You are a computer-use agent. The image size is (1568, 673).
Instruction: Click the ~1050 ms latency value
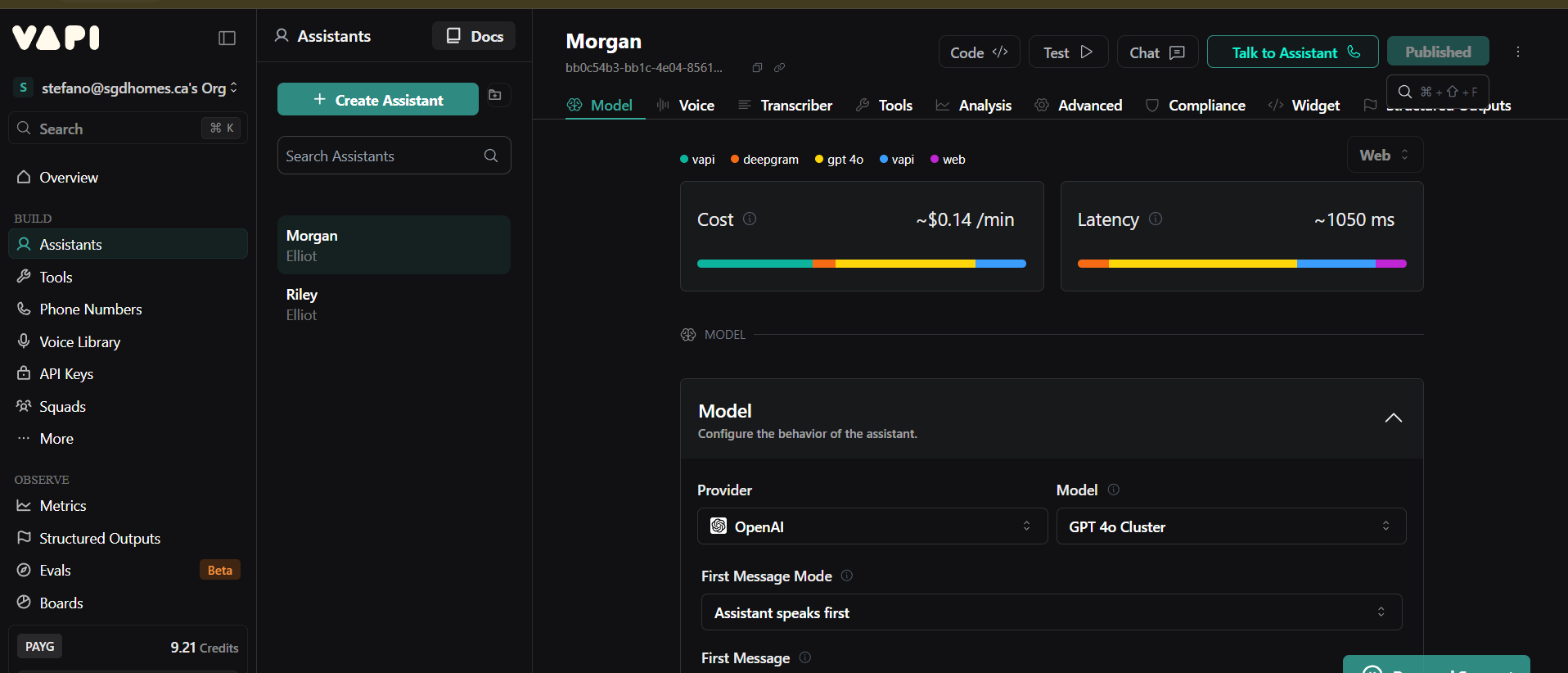click(1354, 219)
